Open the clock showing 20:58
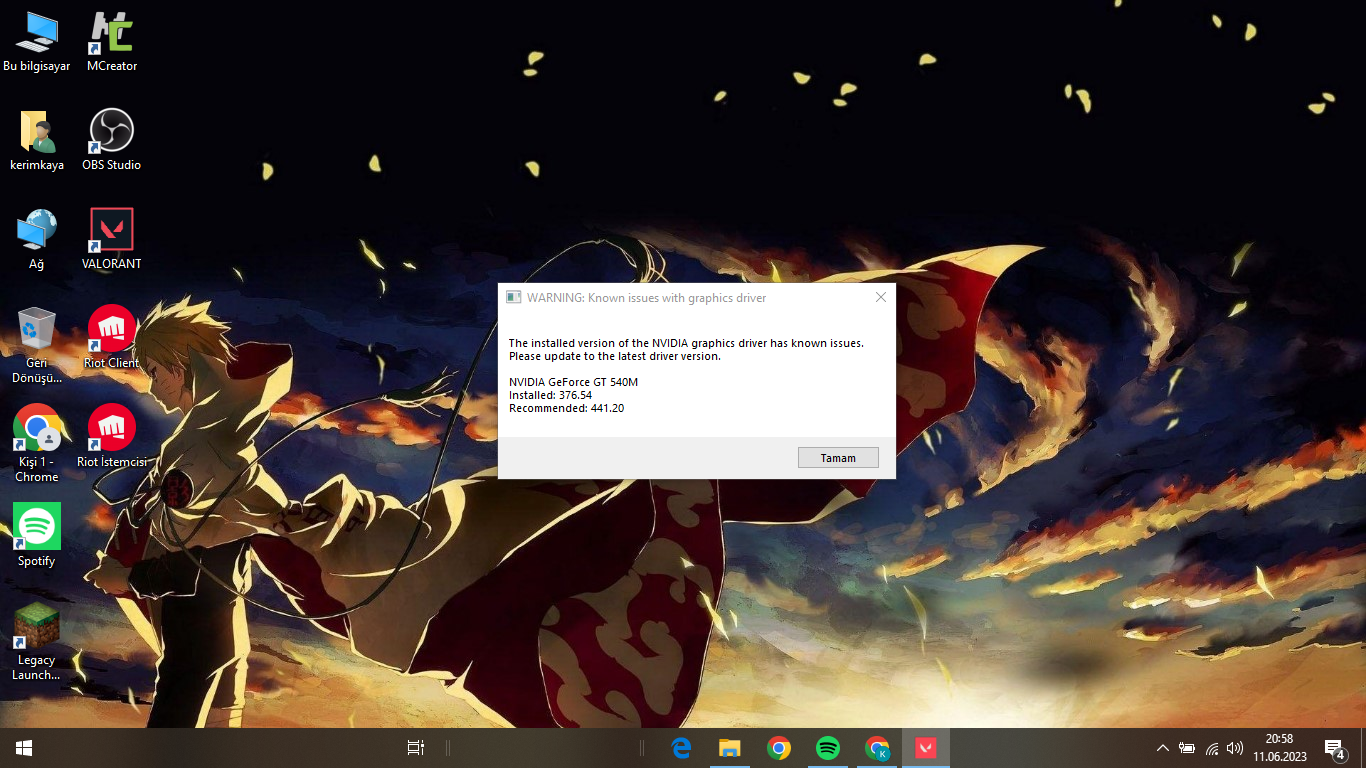The height and width of the screenshot is (768, 1366). 1279,748
